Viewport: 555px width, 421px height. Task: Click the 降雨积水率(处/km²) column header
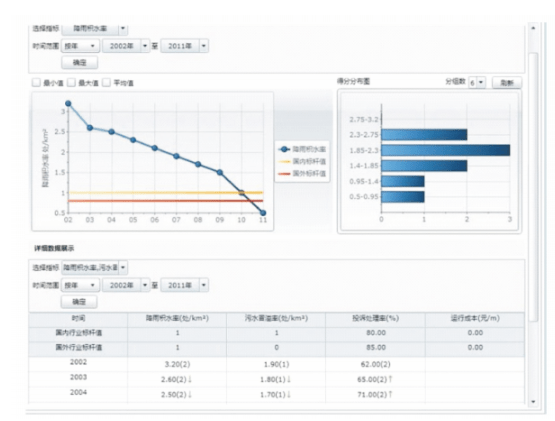(177, 319)
